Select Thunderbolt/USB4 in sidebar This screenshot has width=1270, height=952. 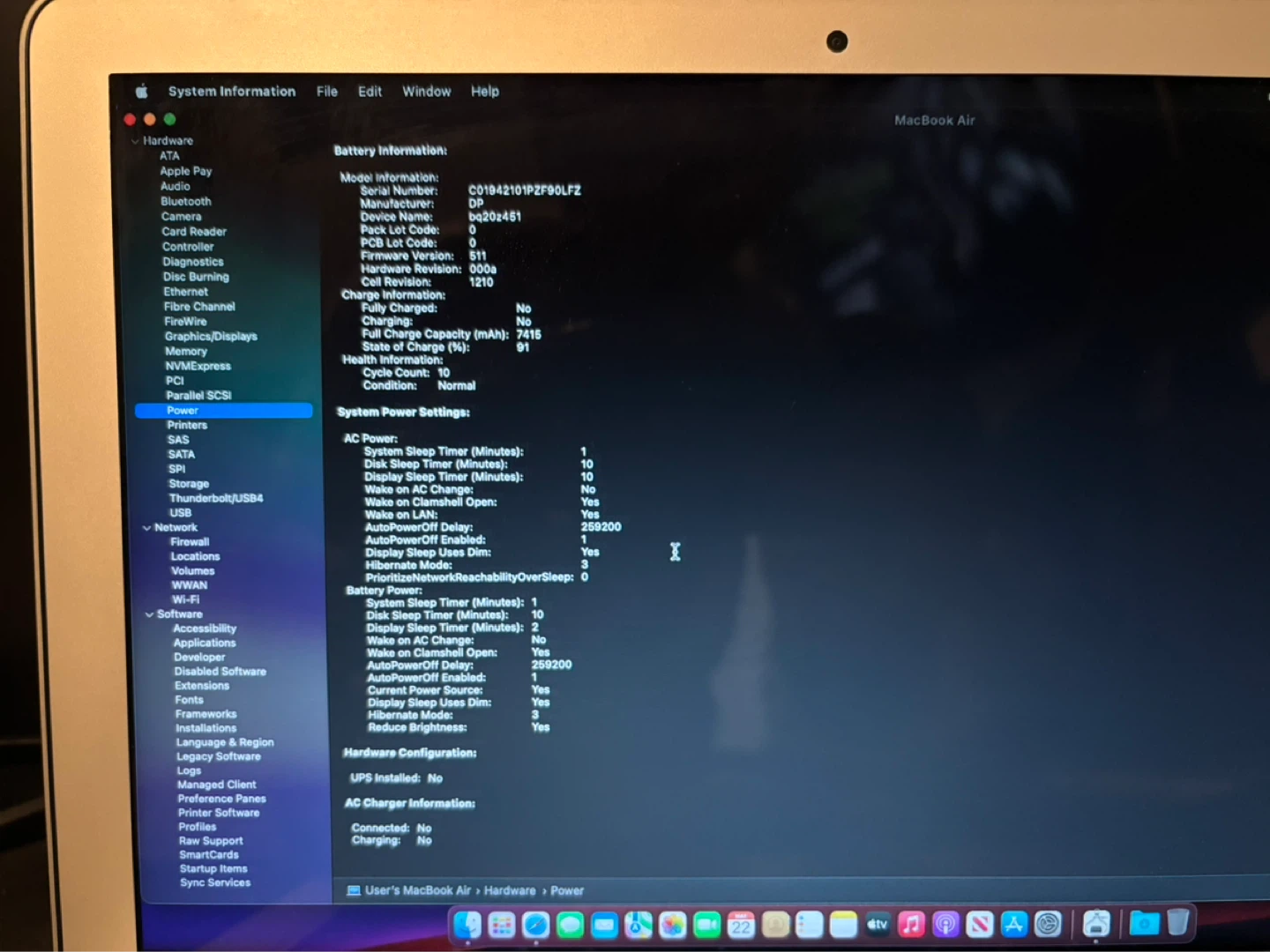(216, 498)
